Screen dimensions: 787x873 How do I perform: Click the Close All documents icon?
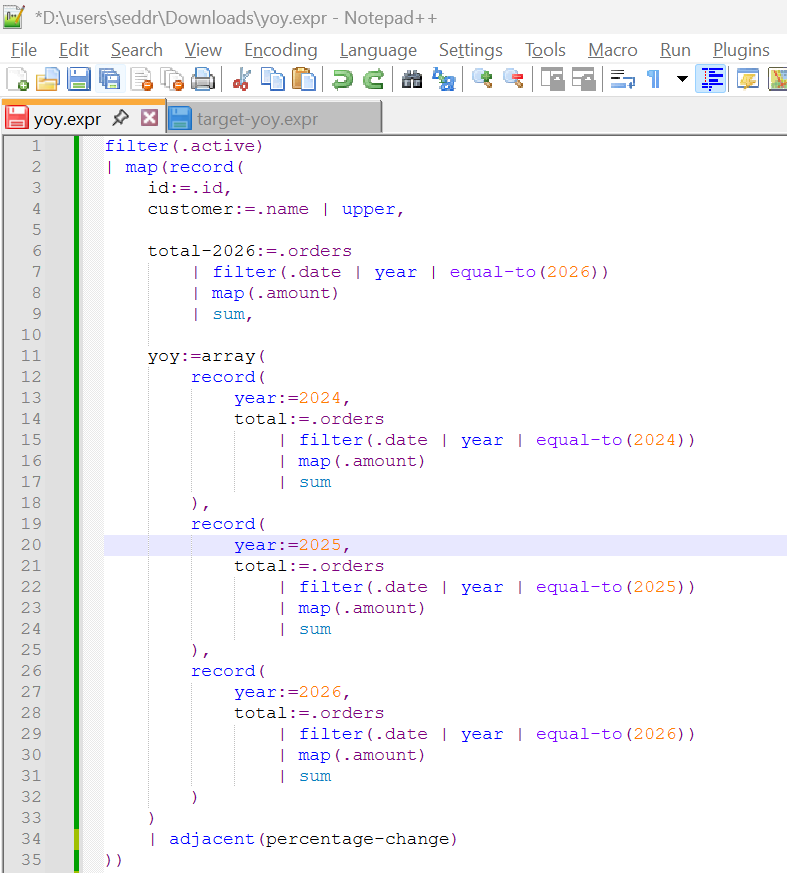click(x=172, y=79)
